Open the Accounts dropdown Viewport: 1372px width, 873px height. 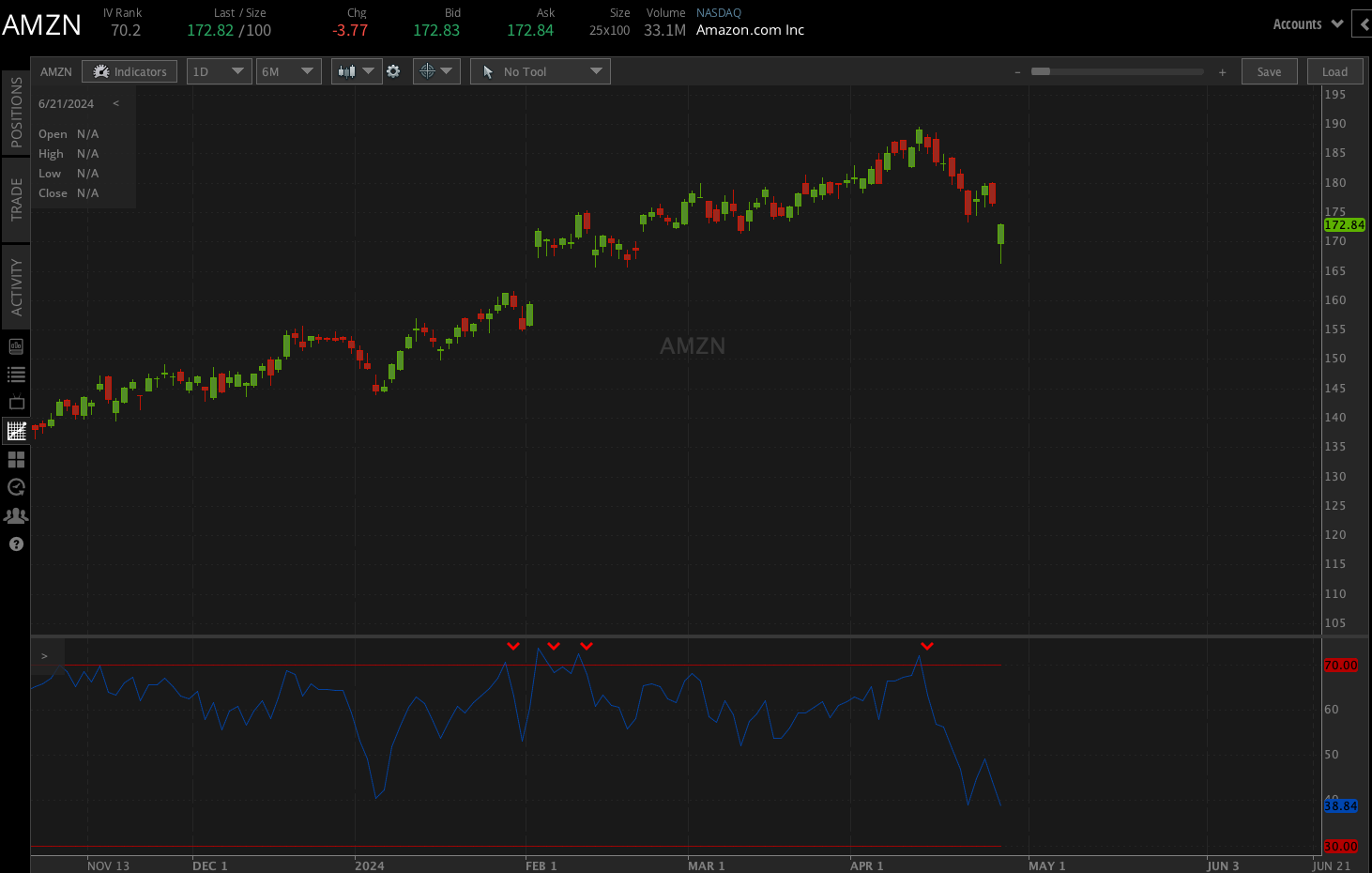tap(1307, 24)
